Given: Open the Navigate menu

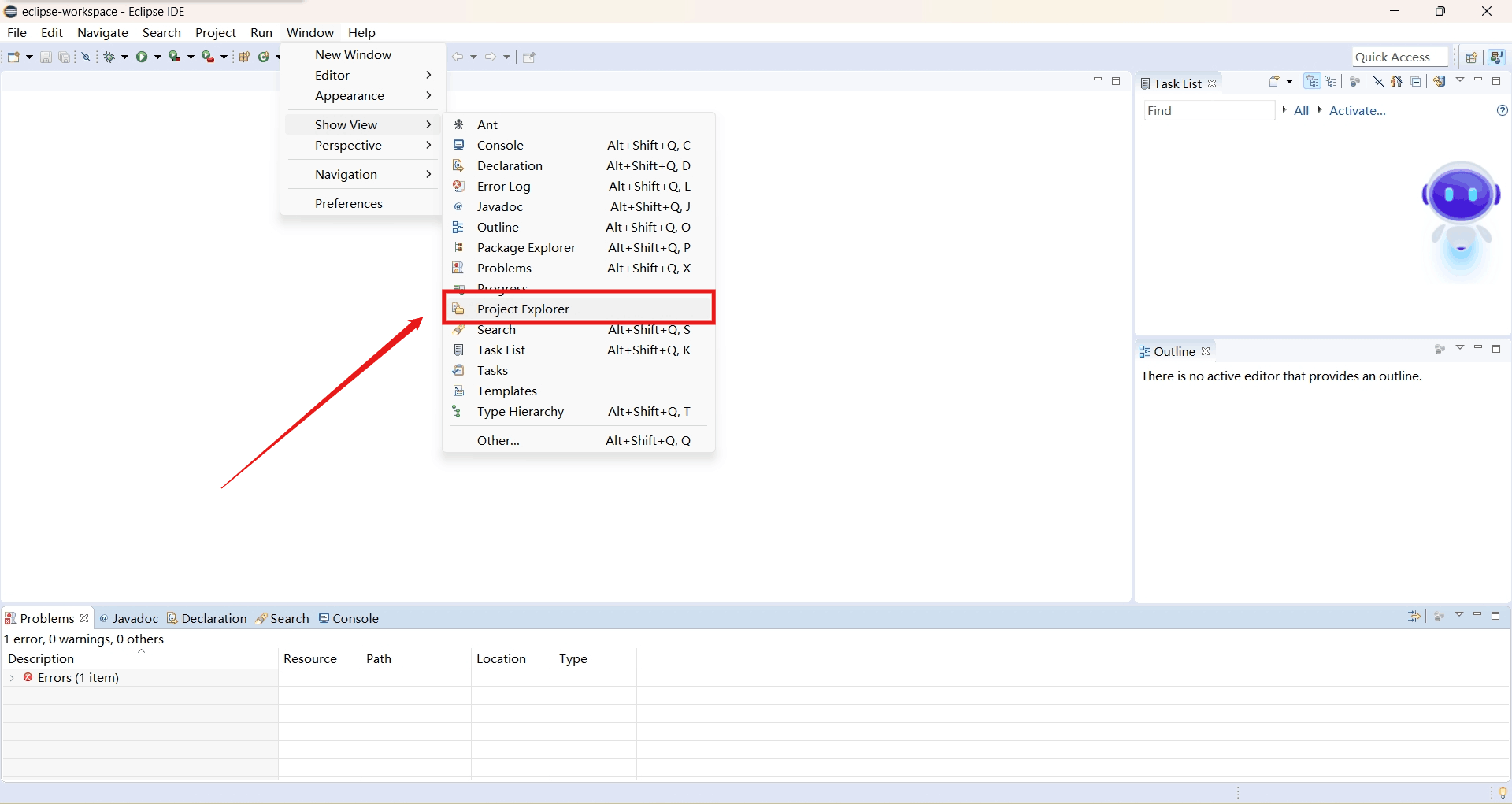Looking at the screenshot, I should (x=102, y=32).
